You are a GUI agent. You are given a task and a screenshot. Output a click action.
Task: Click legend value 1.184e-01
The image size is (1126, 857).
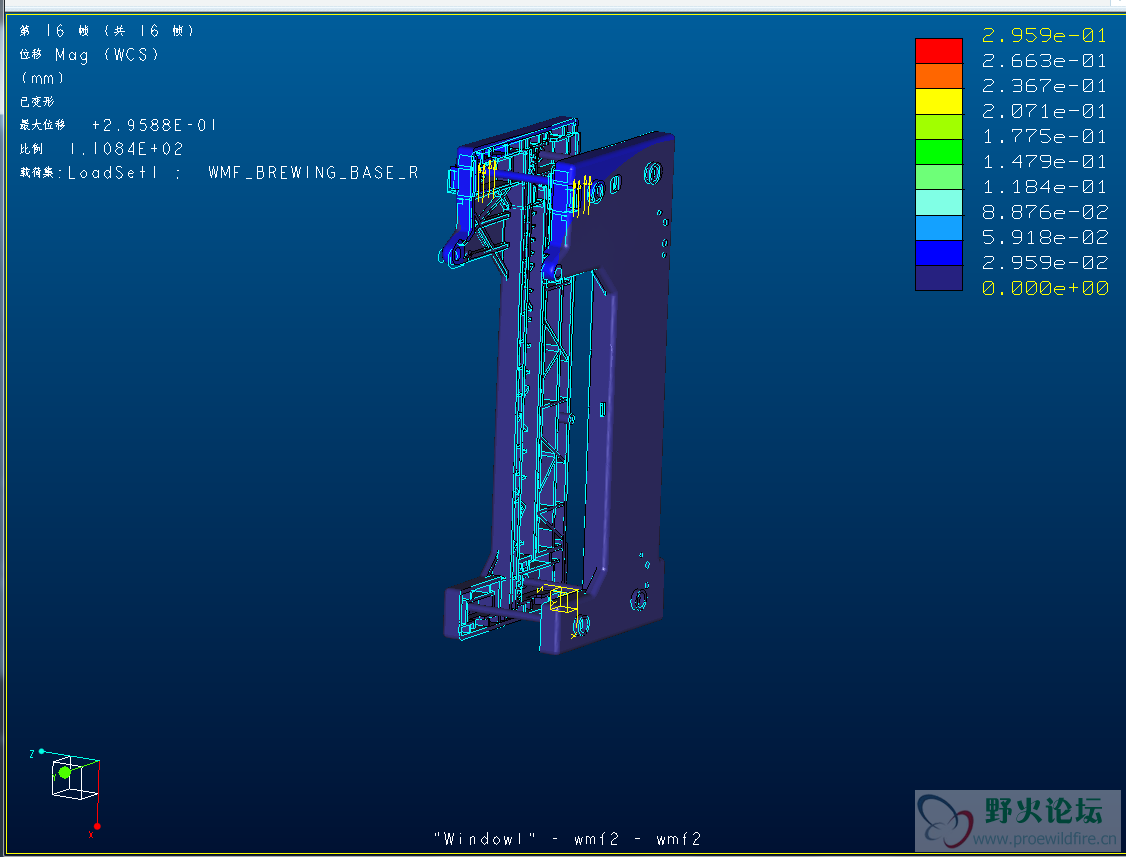(1045, 187)
